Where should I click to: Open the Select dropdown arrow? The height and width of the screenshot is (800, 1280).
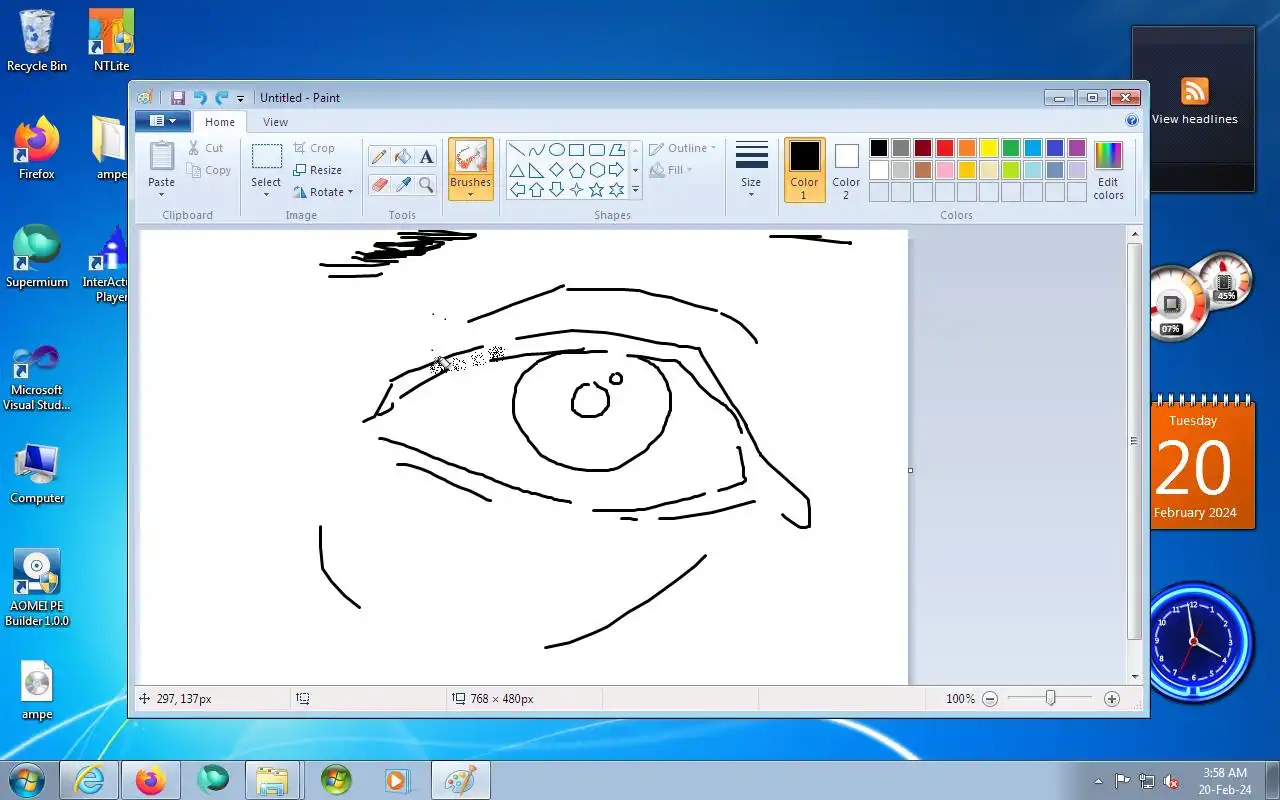coord(266,194)
